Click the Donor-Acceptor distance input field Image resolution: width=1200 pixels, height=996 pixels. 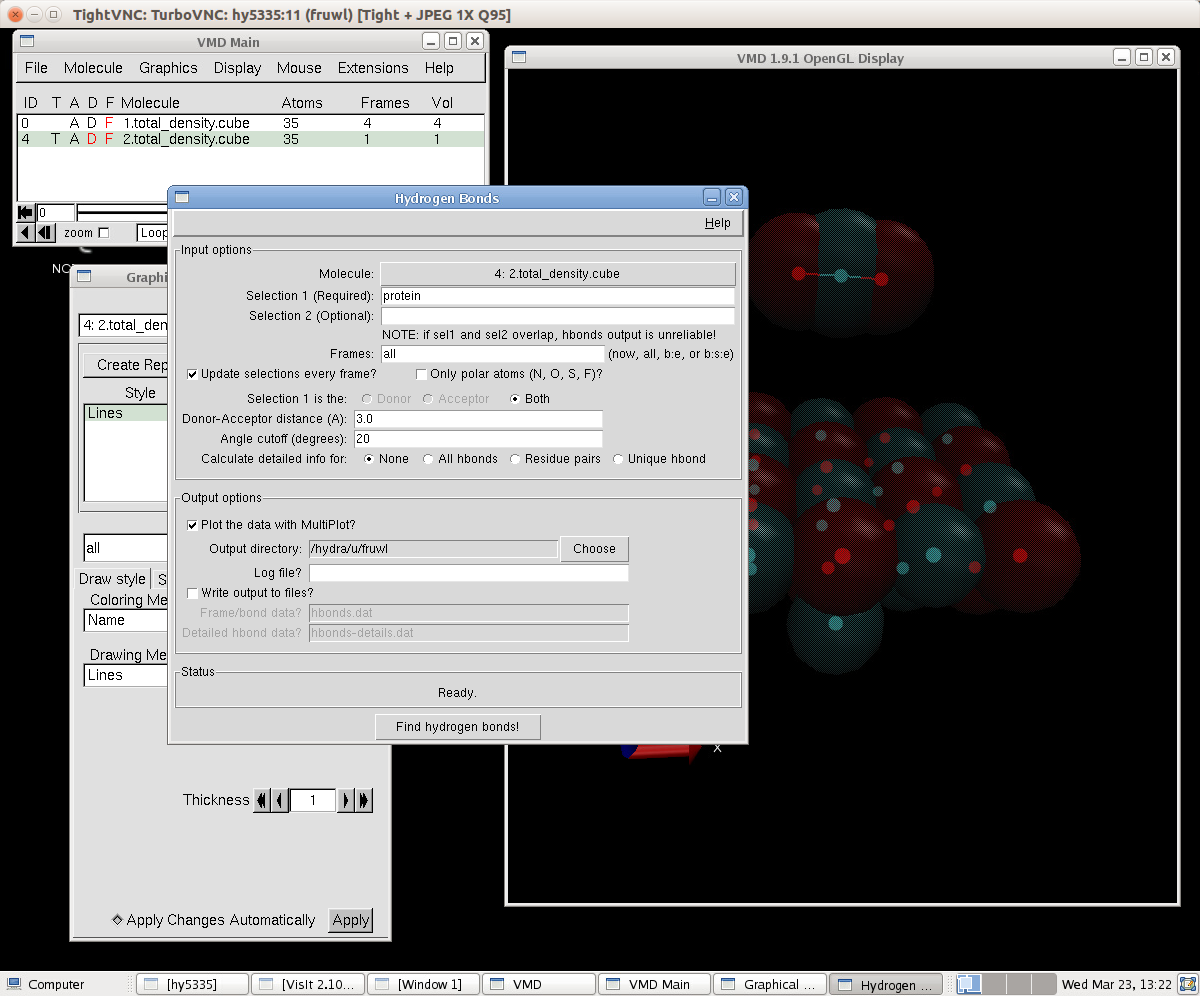(x=478, y=419)
